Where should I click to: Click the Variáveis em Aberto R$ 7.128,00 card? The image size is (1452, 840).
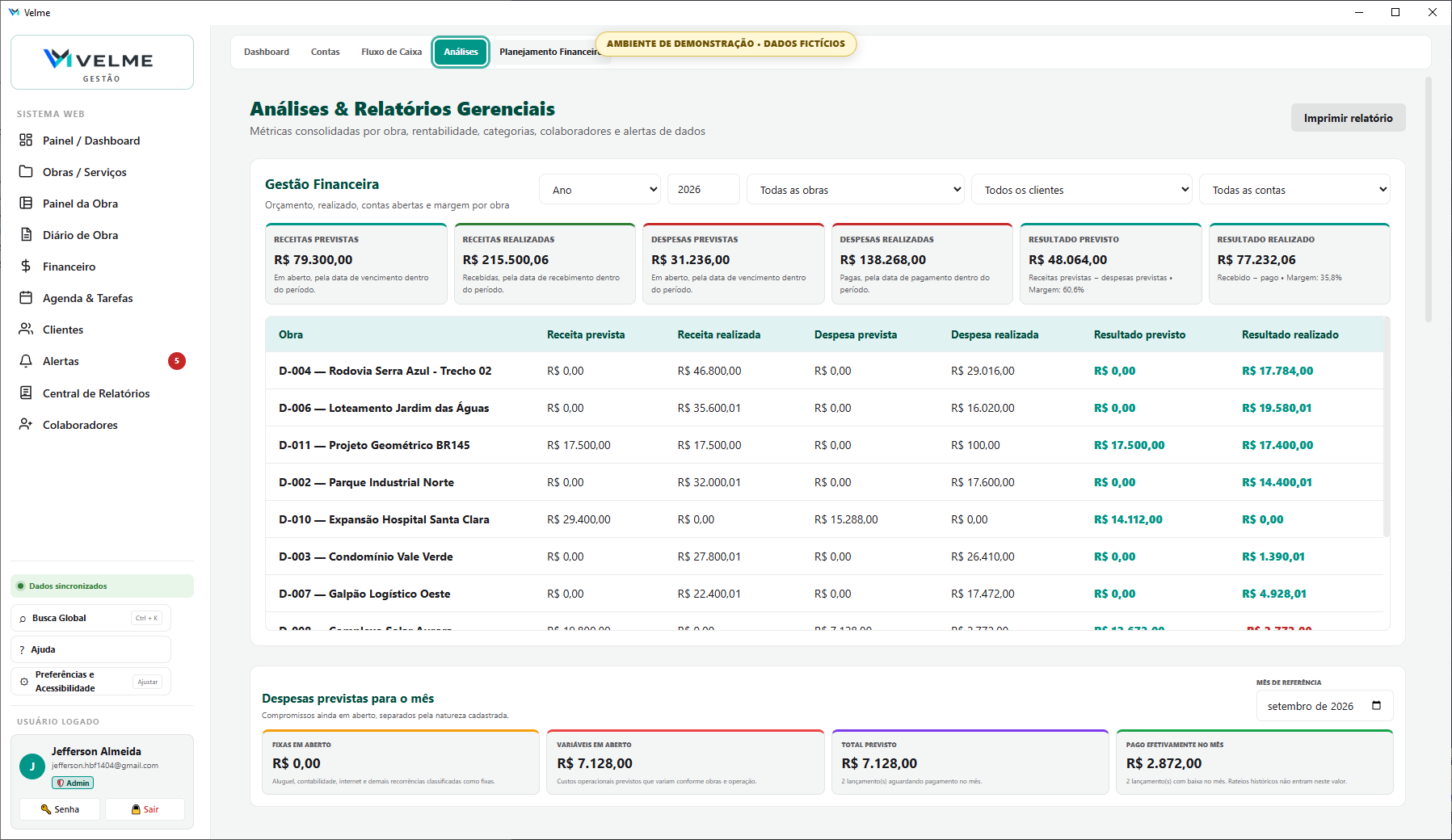pos(685,762)
